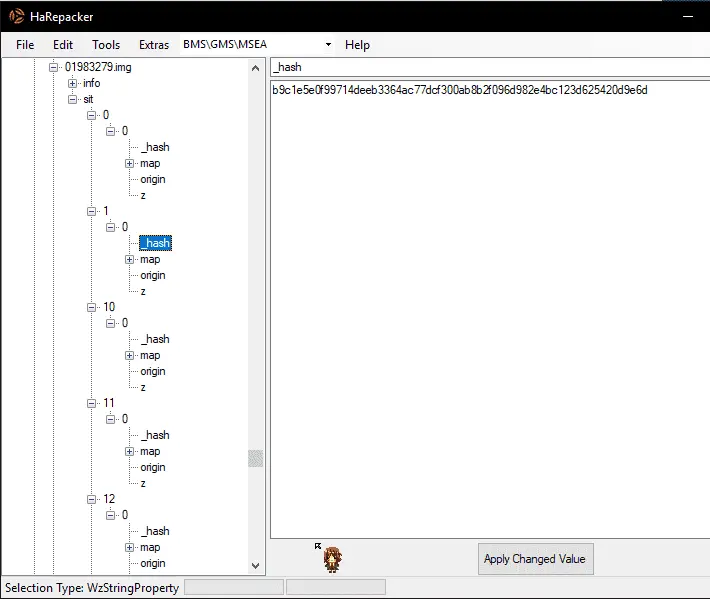Expand the map node under sit 11

point(130,451)
